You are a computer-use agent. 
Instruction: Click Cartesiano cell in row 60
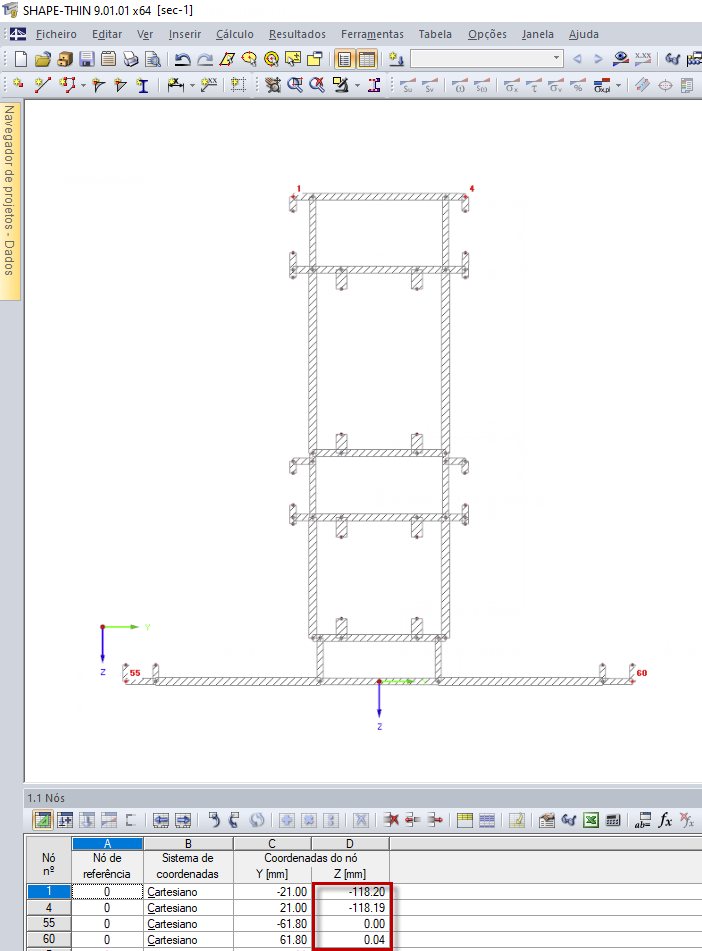click(x=188, y=939)
